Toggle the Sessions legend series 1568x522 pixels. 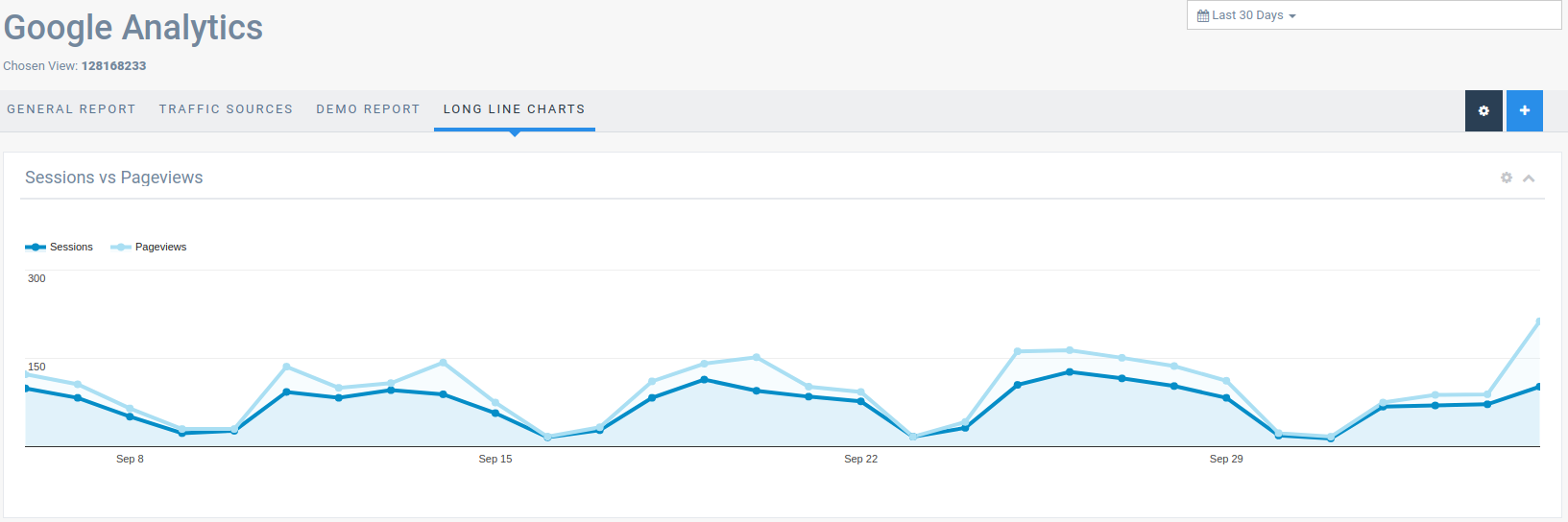click(60, 247)
